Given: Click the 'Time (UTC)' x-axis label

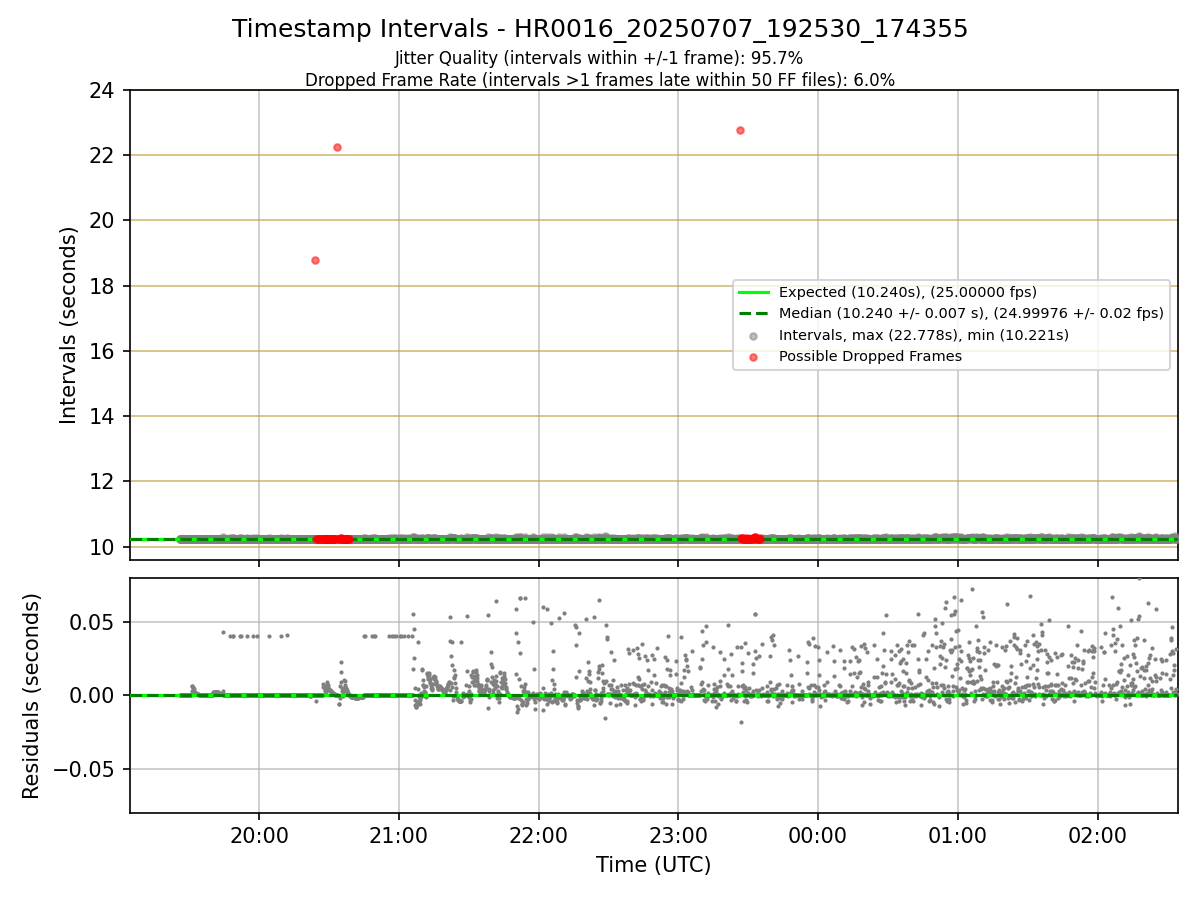Looking at the screenshot, I should tap(653, 865).
